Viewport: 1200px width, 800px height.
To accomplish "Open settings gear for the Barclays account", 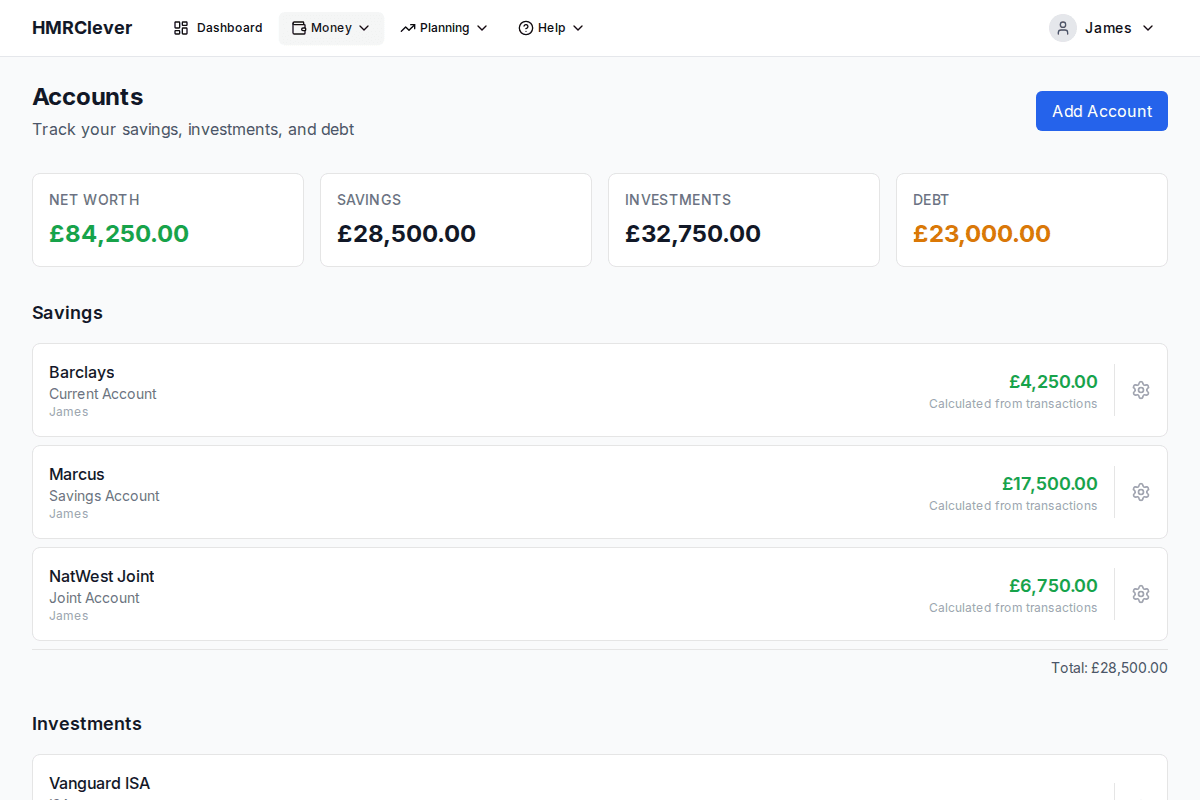I will pos(1140,390).
